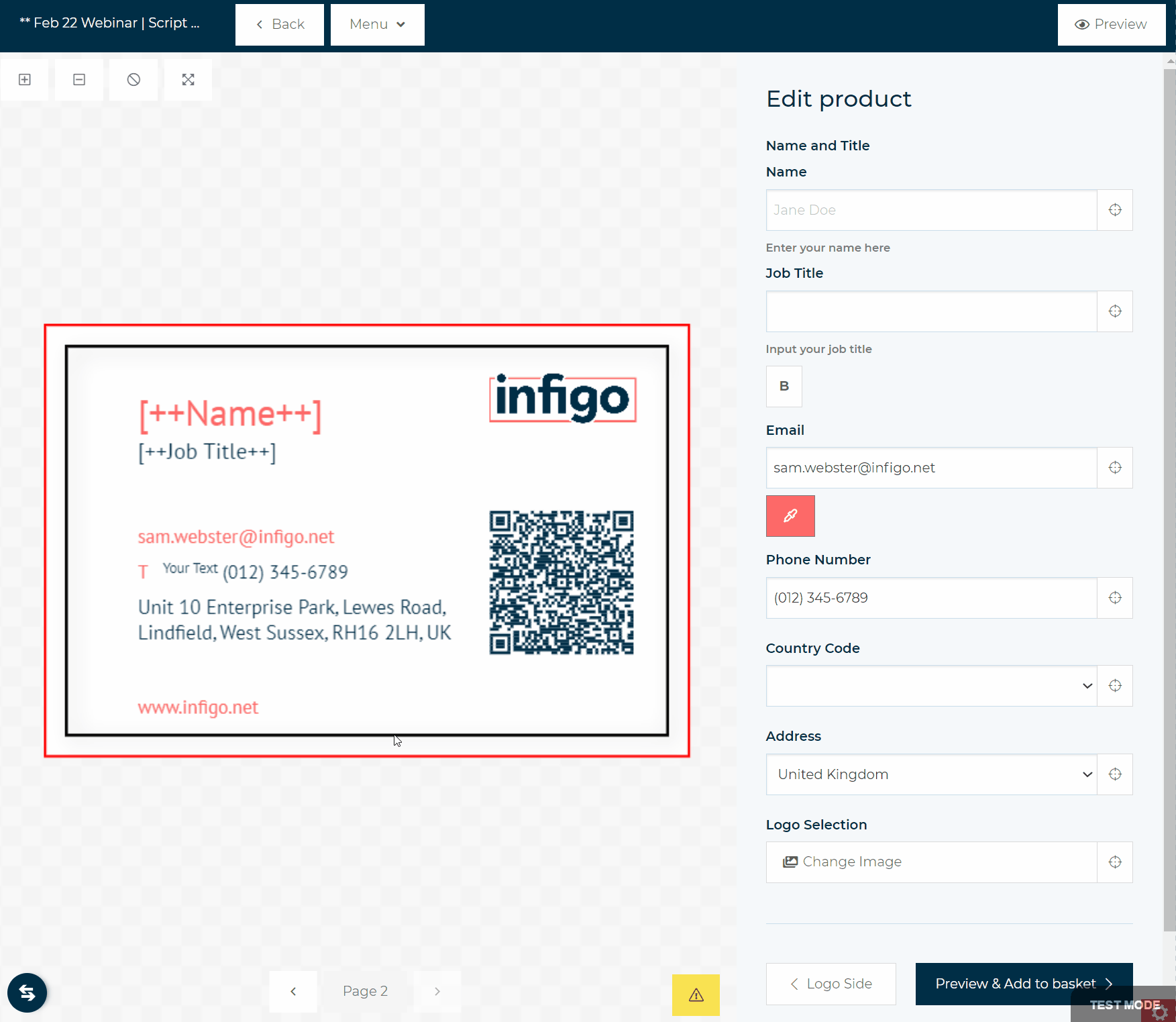Open the Menu dropdown

tap(378, 25)
